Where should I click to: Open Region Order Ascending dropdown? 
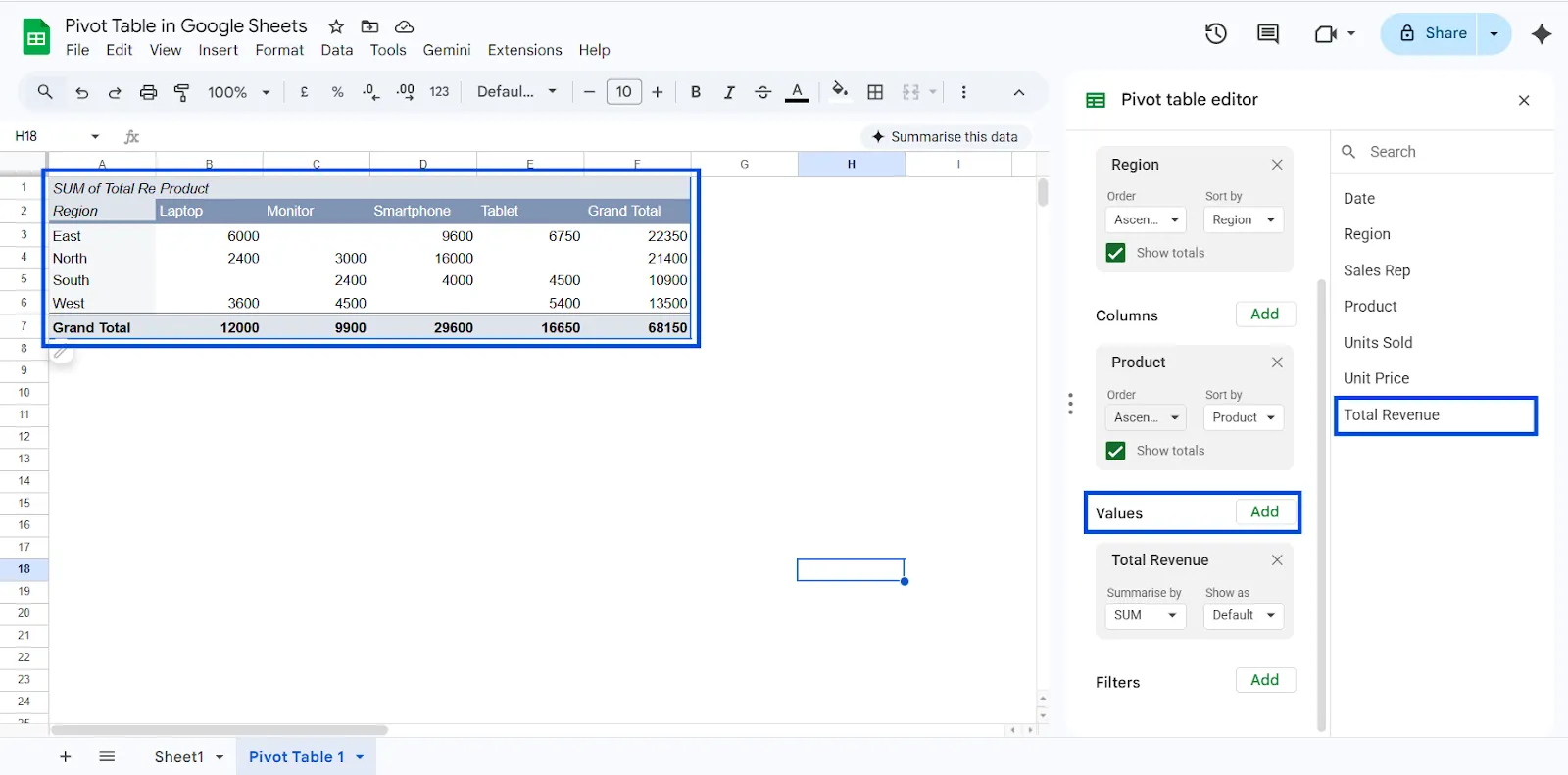coord(1146,220)
